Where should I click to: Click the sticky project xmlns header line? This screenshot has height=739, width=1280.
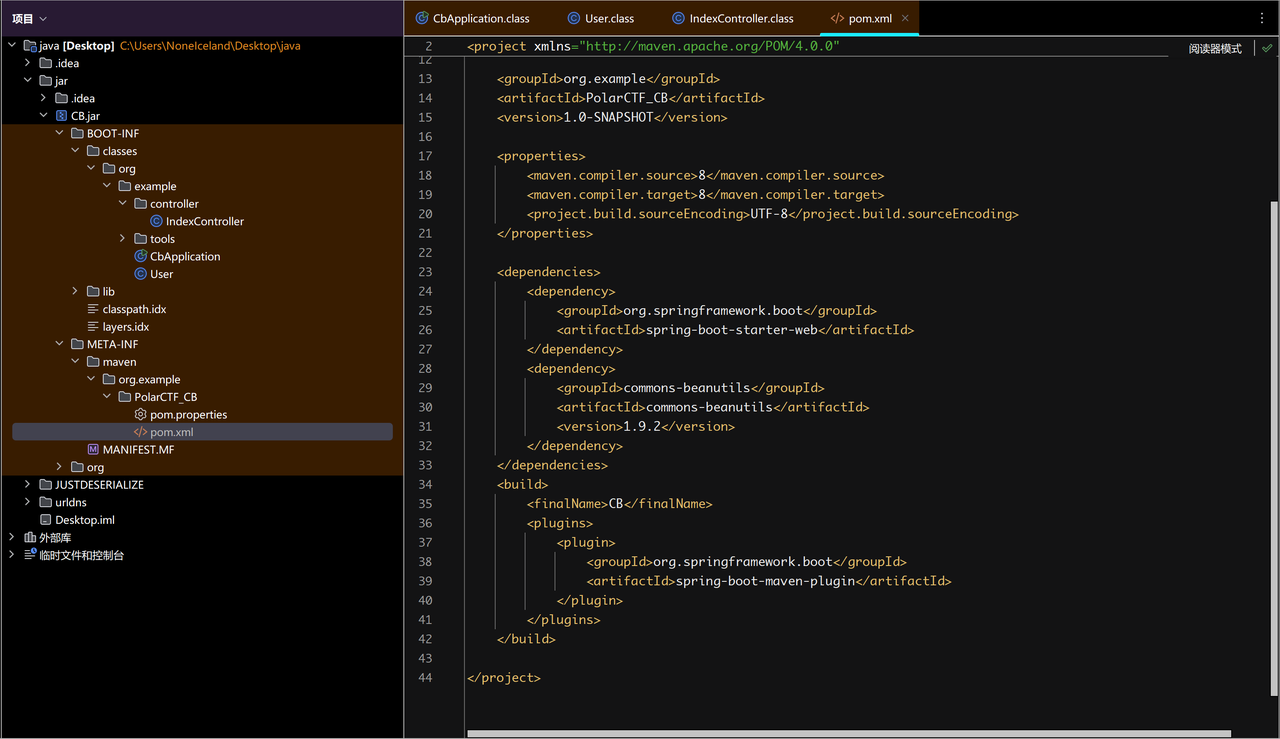click(653, 47)
